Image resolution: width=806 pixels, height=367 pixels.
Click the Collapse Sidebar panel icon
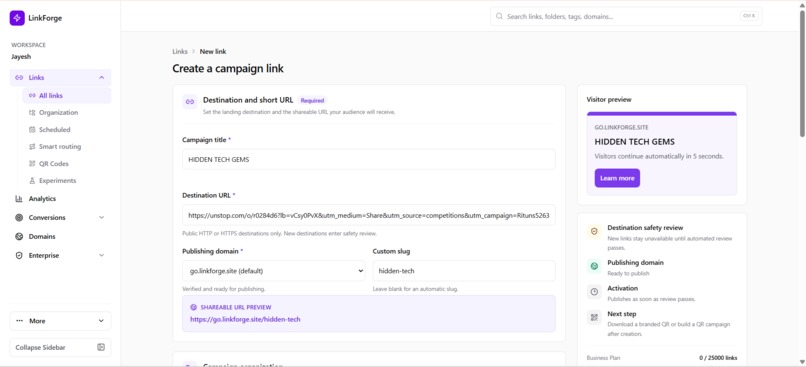coord(101,347)
